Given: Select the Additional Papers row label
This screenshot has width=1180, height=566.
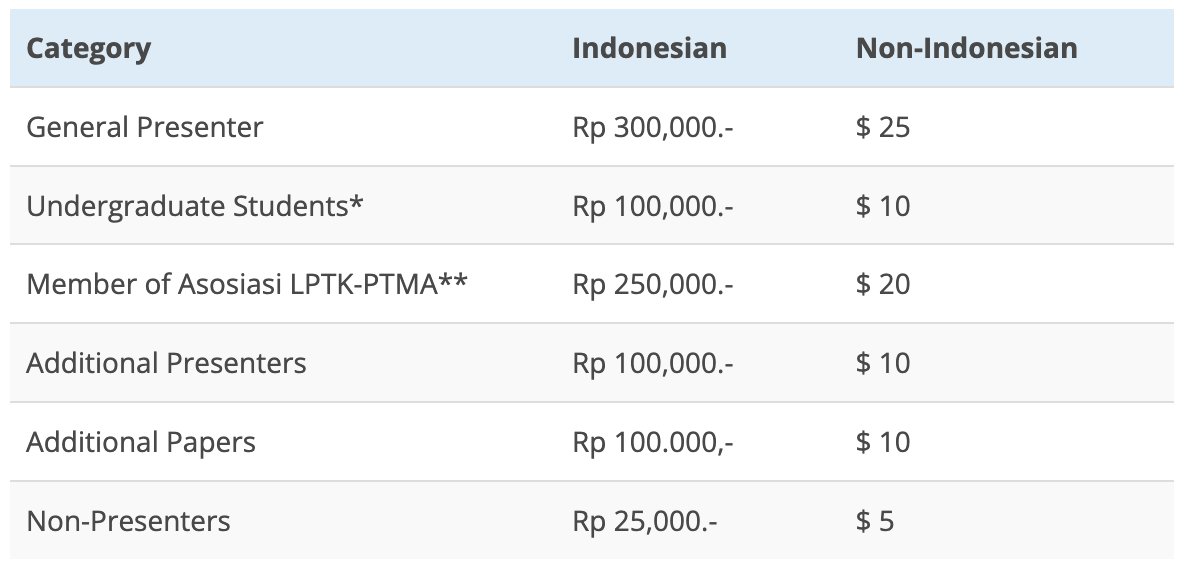Looking at the screenshot, I should [x=140, y=442].
